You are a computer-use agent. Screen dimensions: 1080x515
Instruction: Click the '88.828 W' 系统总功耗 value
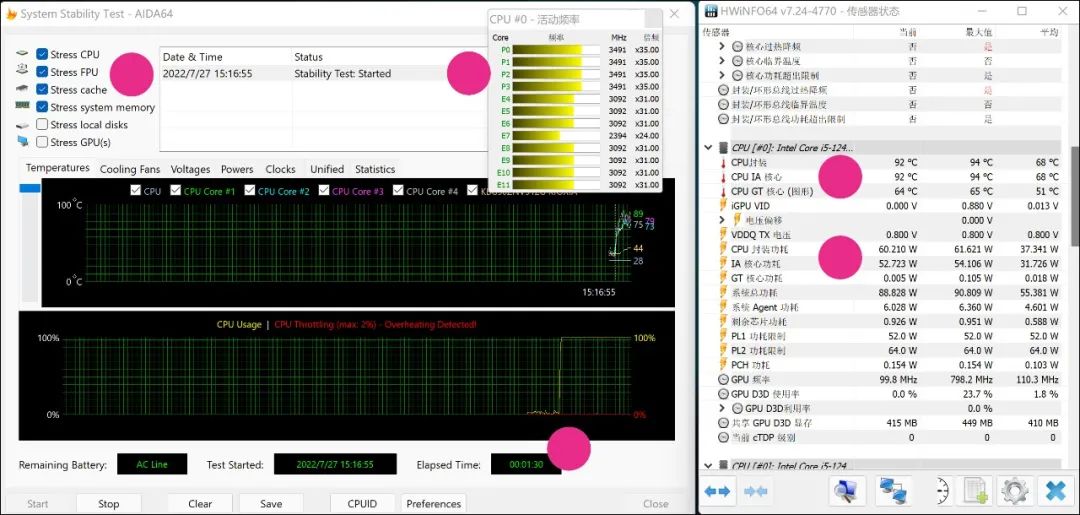click(898, 293)
